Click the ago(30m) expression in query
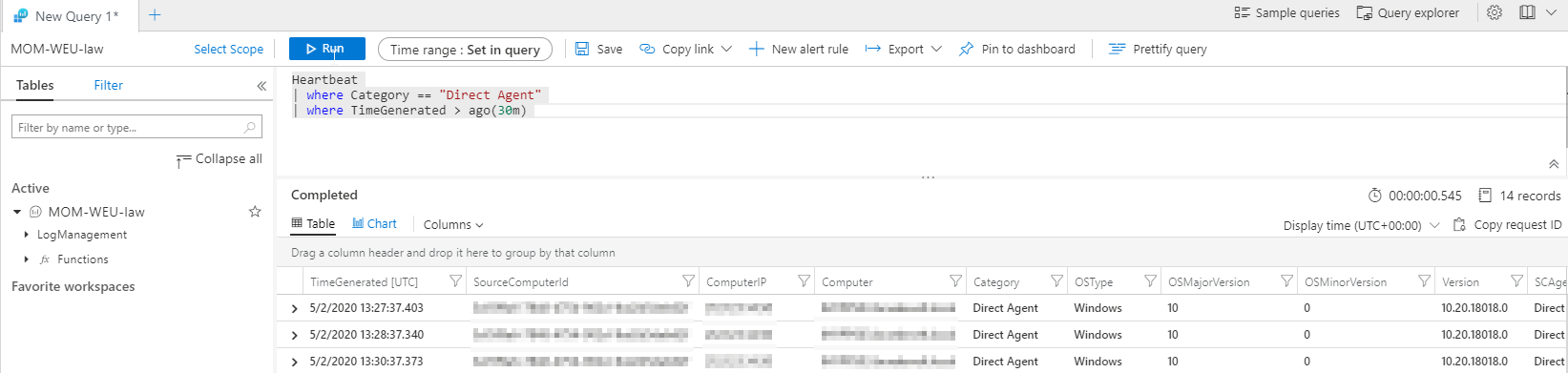The height and width of the screenshot is (373, 1568). (497, 111)
